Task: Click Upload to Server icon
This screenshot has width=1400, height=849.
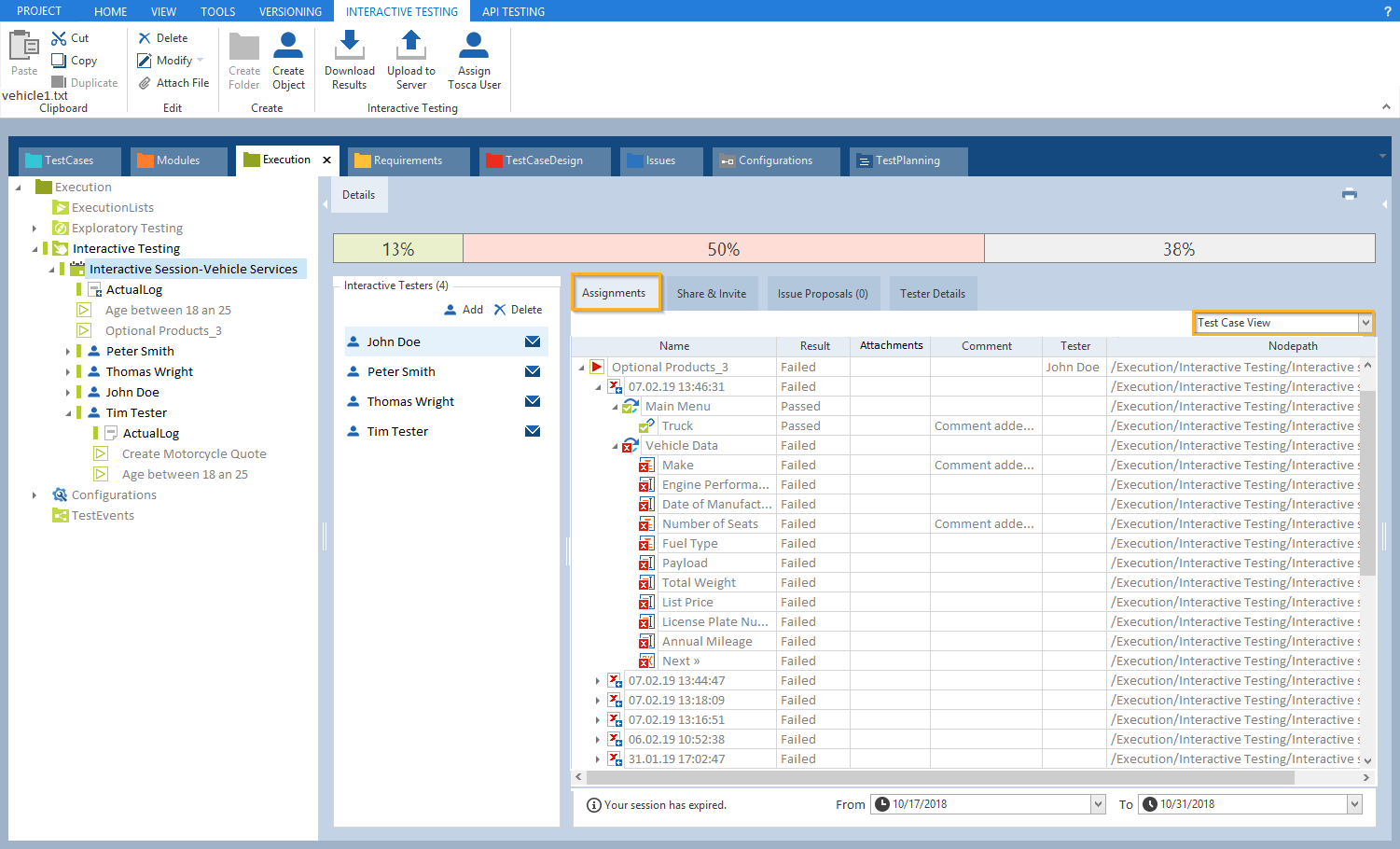Action: coord(410,47)
